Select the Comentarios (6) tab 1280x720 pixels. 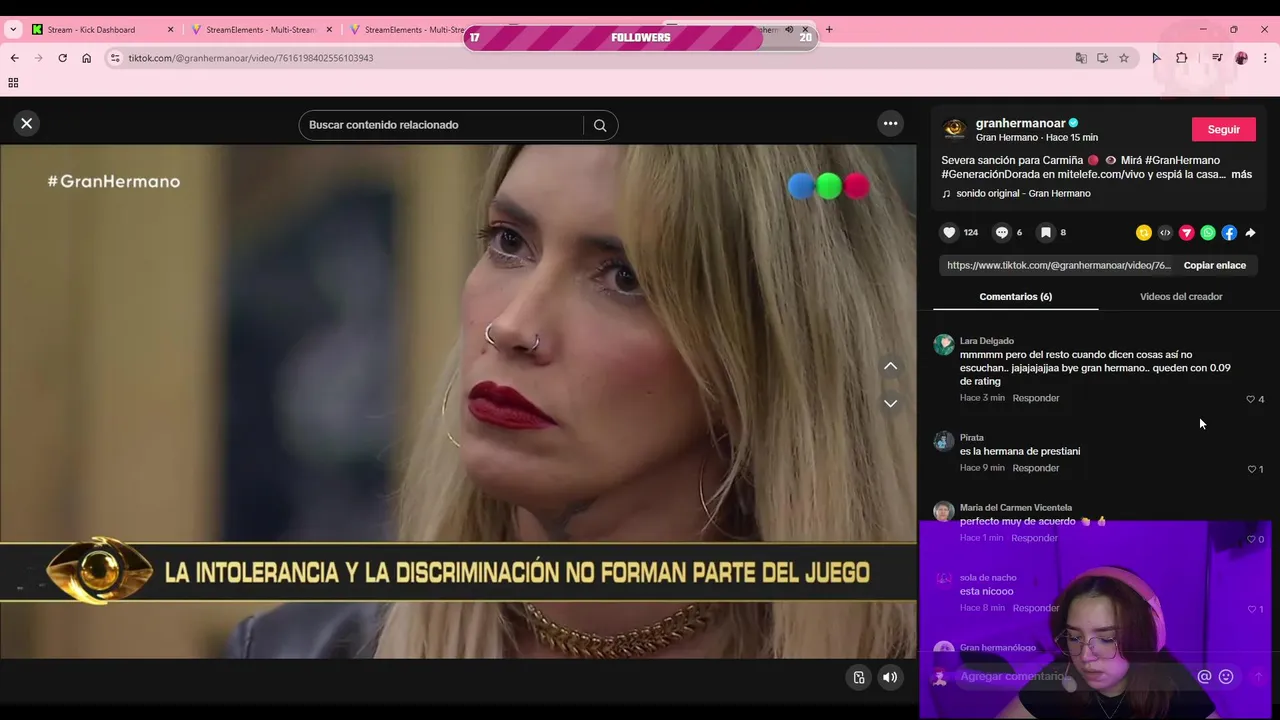tap(1015, 296)
